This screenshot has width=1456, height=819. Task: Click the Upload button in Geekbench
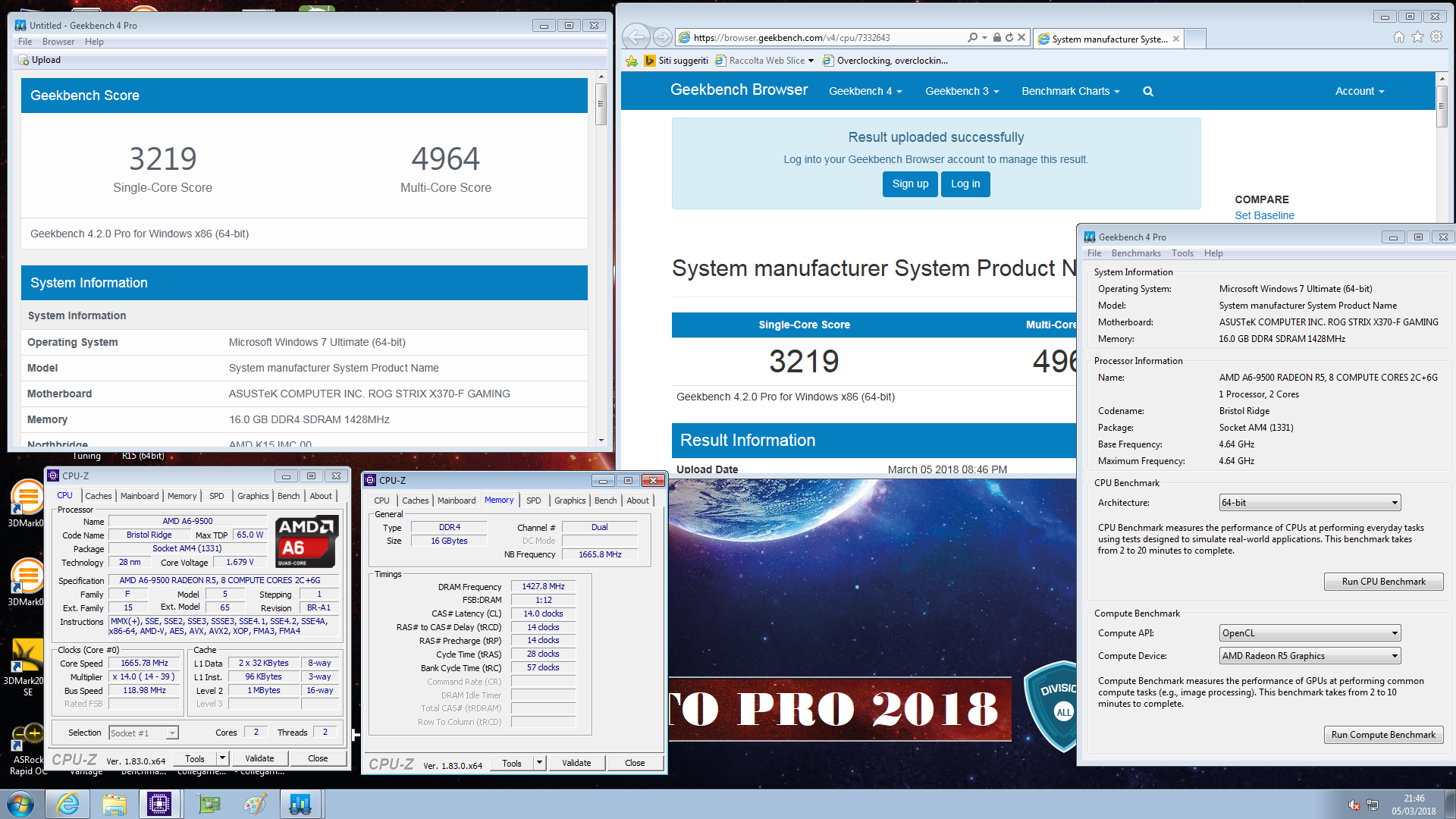point(39,60)
